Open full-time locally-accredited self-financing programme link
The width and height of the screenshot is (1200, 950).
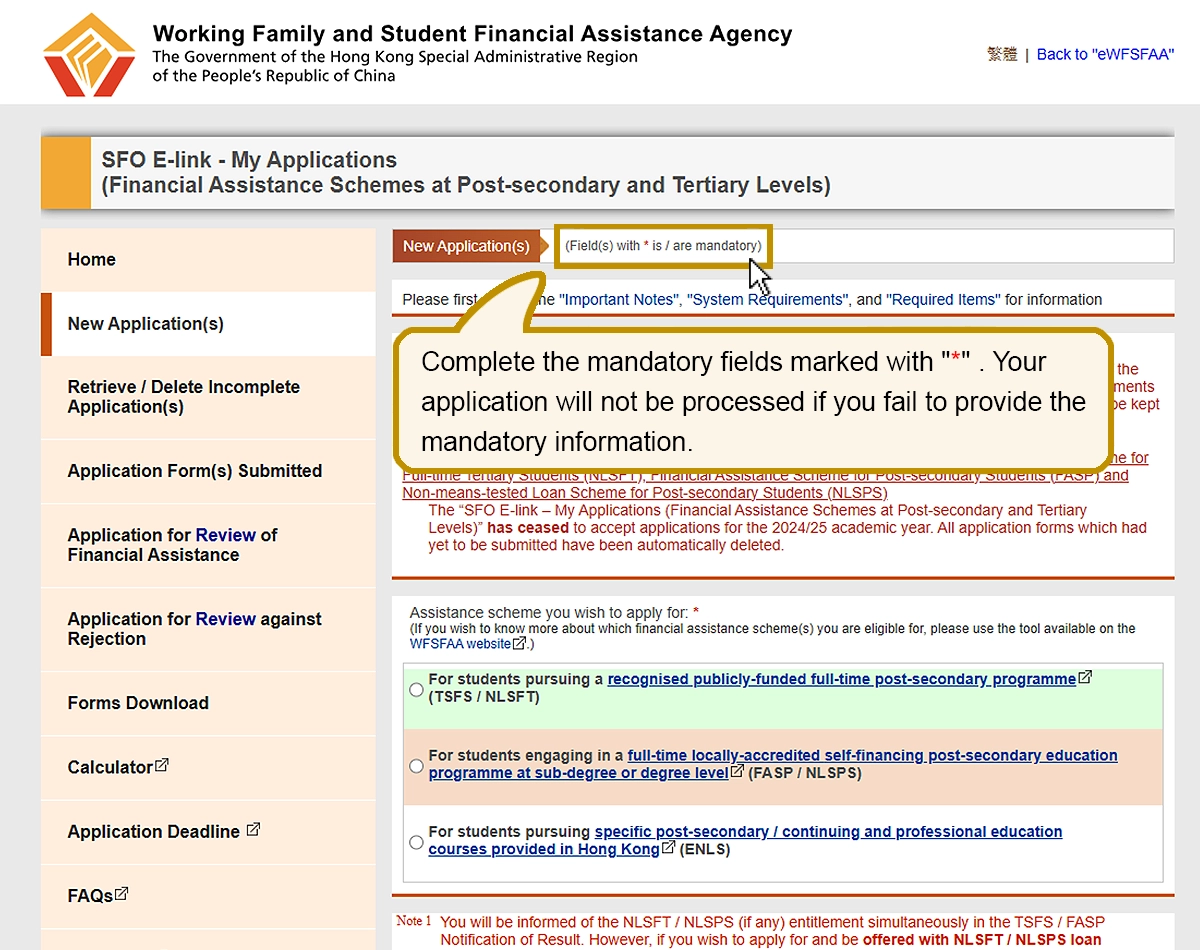pos(773,764)
